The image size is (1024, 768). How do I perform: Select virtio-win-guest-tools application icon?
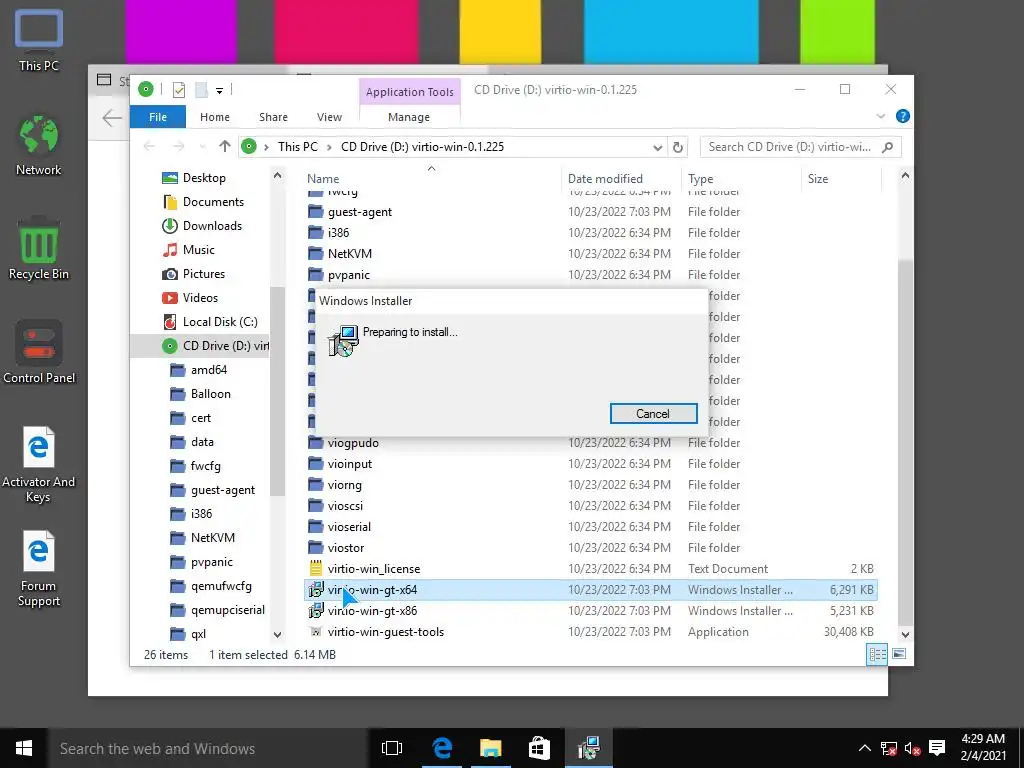(x=316, y=632)
